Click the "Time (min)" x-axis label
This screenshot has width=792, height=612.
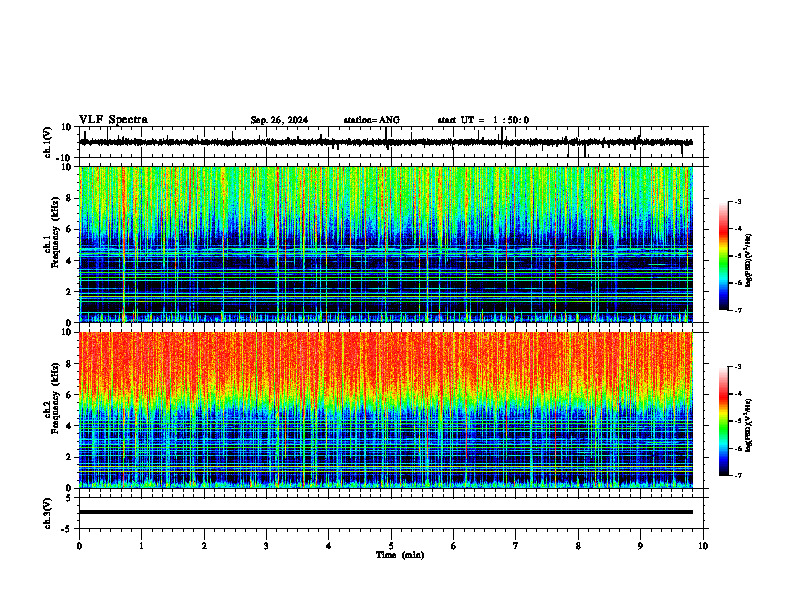pyautogui.click(x=400, y=555)
